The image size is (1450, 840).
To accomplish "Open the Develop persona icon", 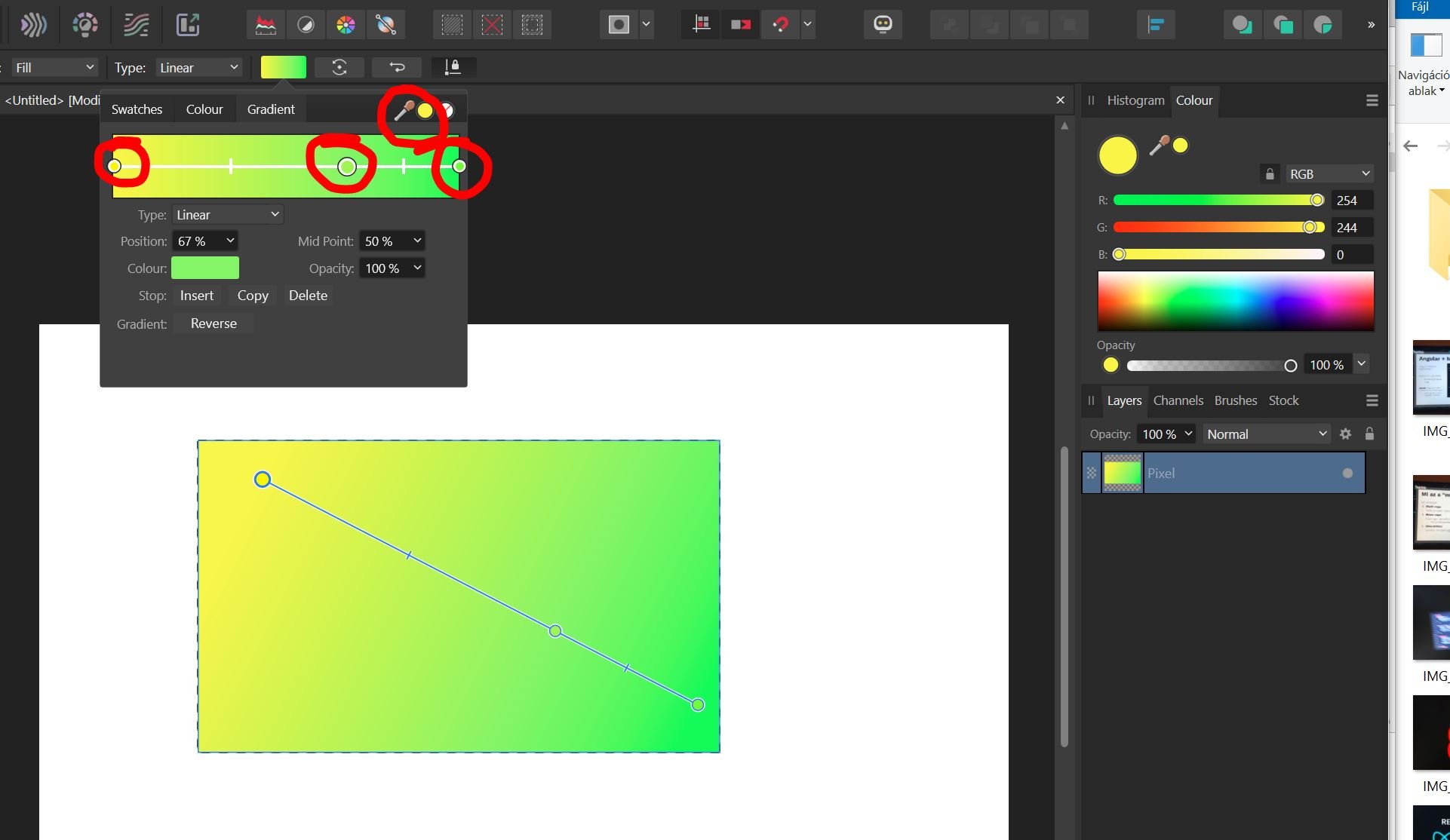I will 85,25.
